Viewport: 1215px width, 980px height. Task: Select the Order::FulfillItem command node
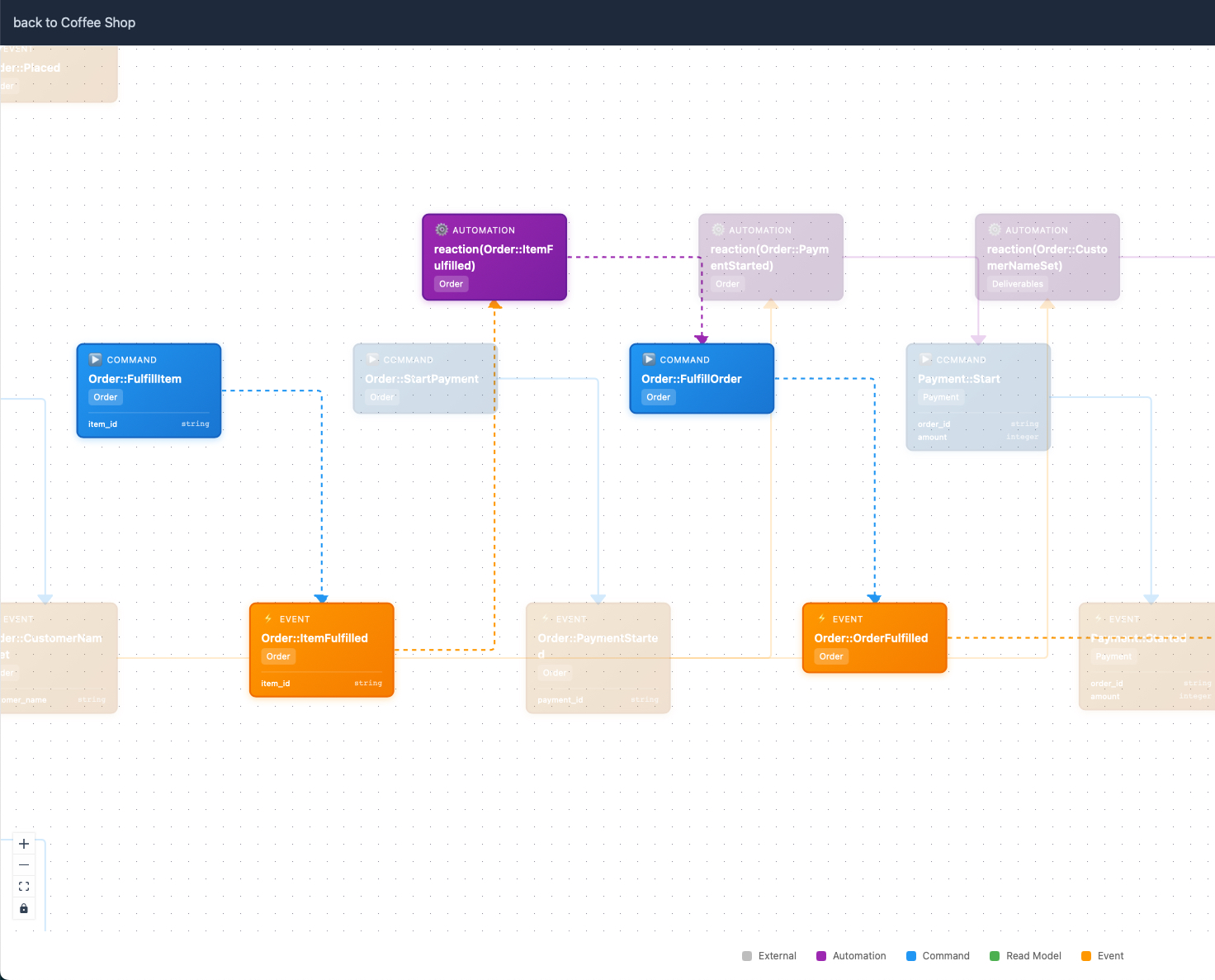coord(149,380)
